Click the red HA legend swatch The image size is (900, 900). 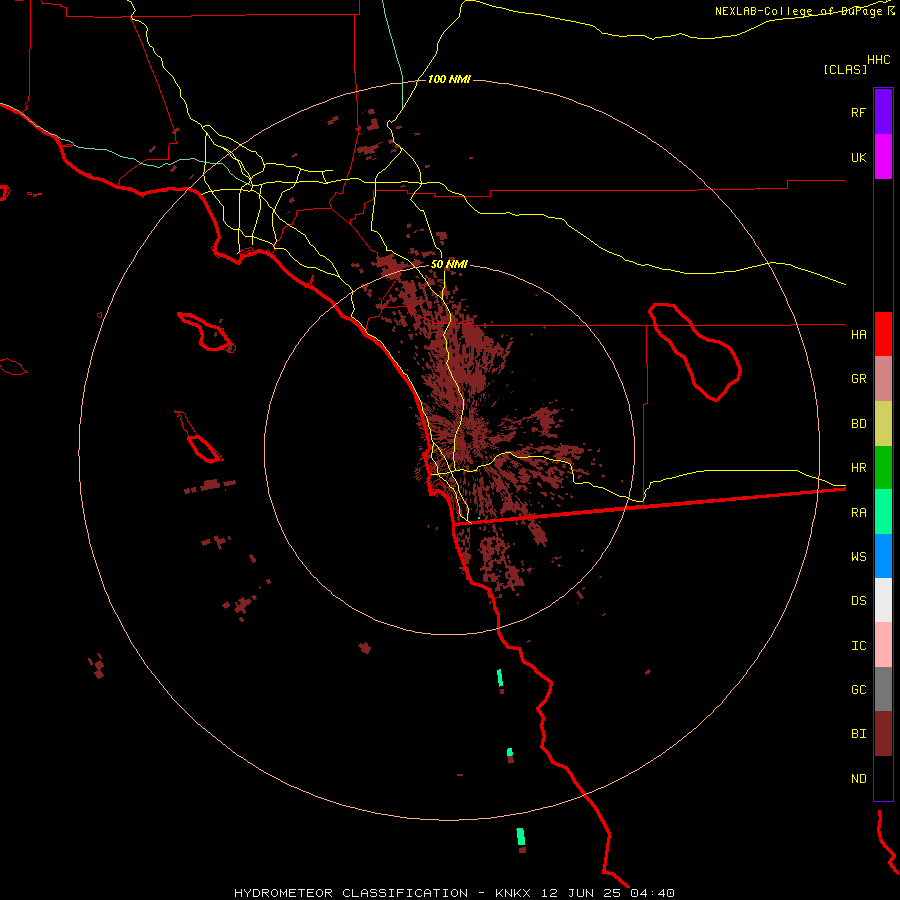coord(883,334)
